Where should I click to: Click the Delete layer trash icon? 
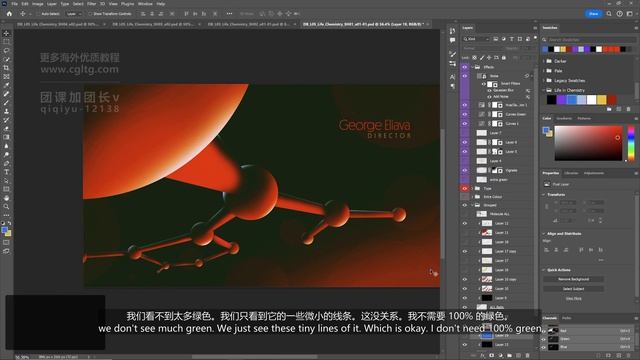(527, 356)
